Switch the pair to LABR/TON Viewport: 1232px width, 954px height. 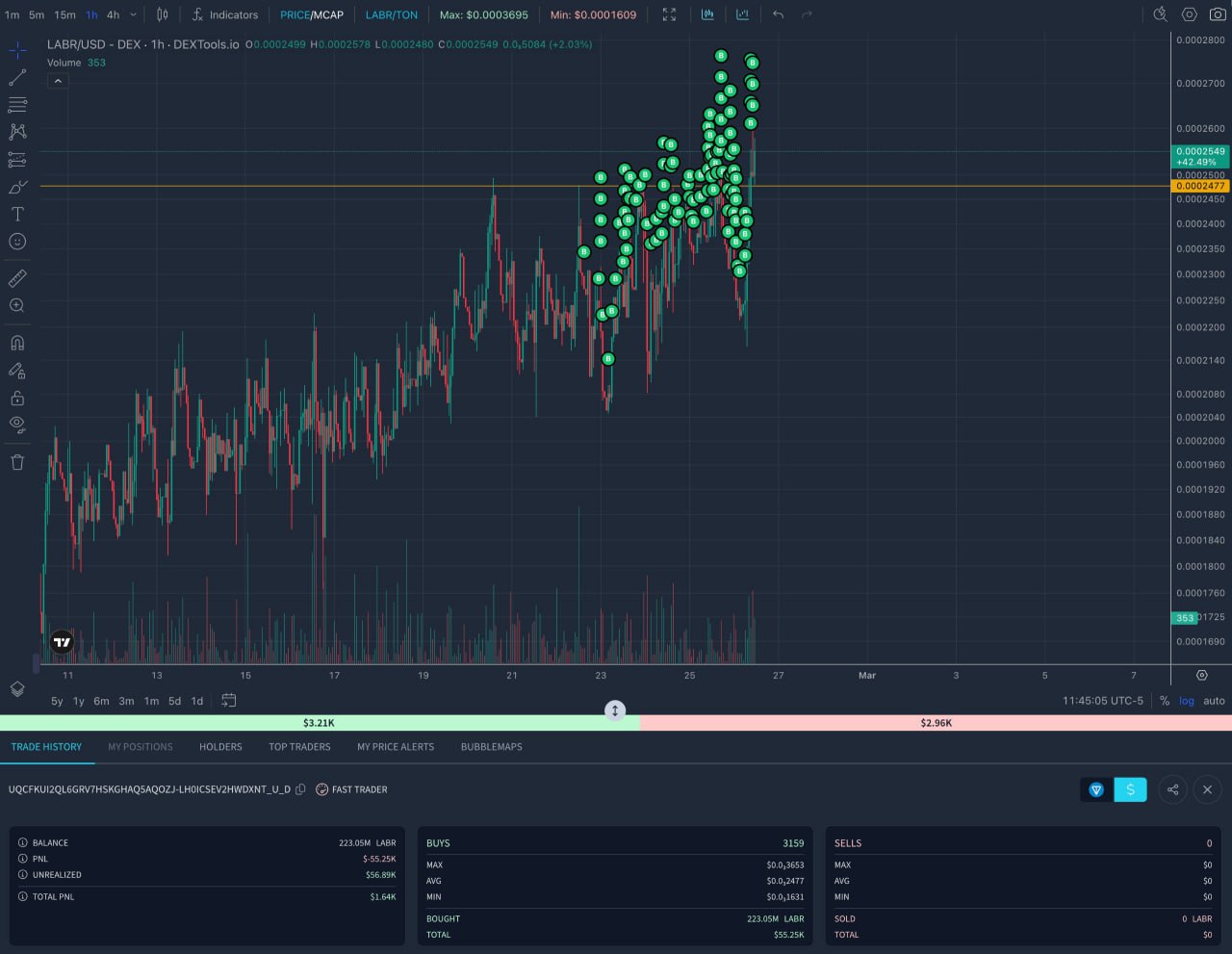[x=391, y=14]
